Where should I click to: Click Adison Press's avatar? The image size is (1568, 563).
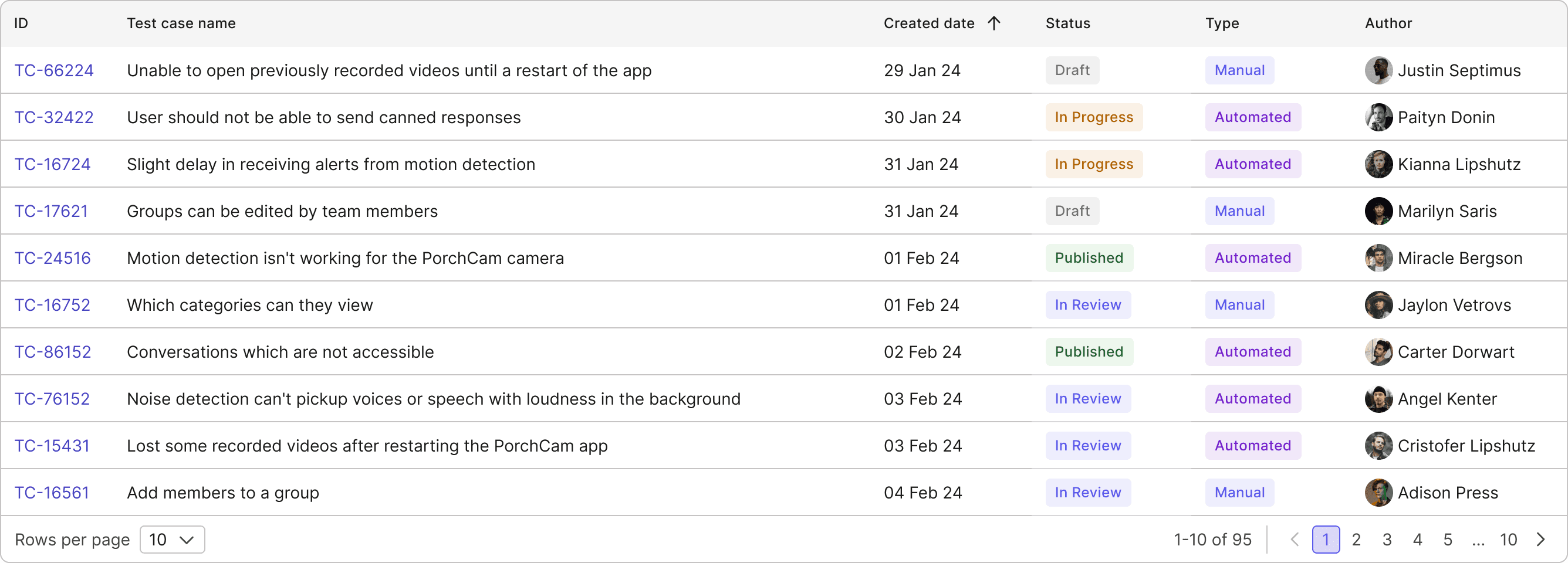pyautogui.click(x=1378, y=493)
